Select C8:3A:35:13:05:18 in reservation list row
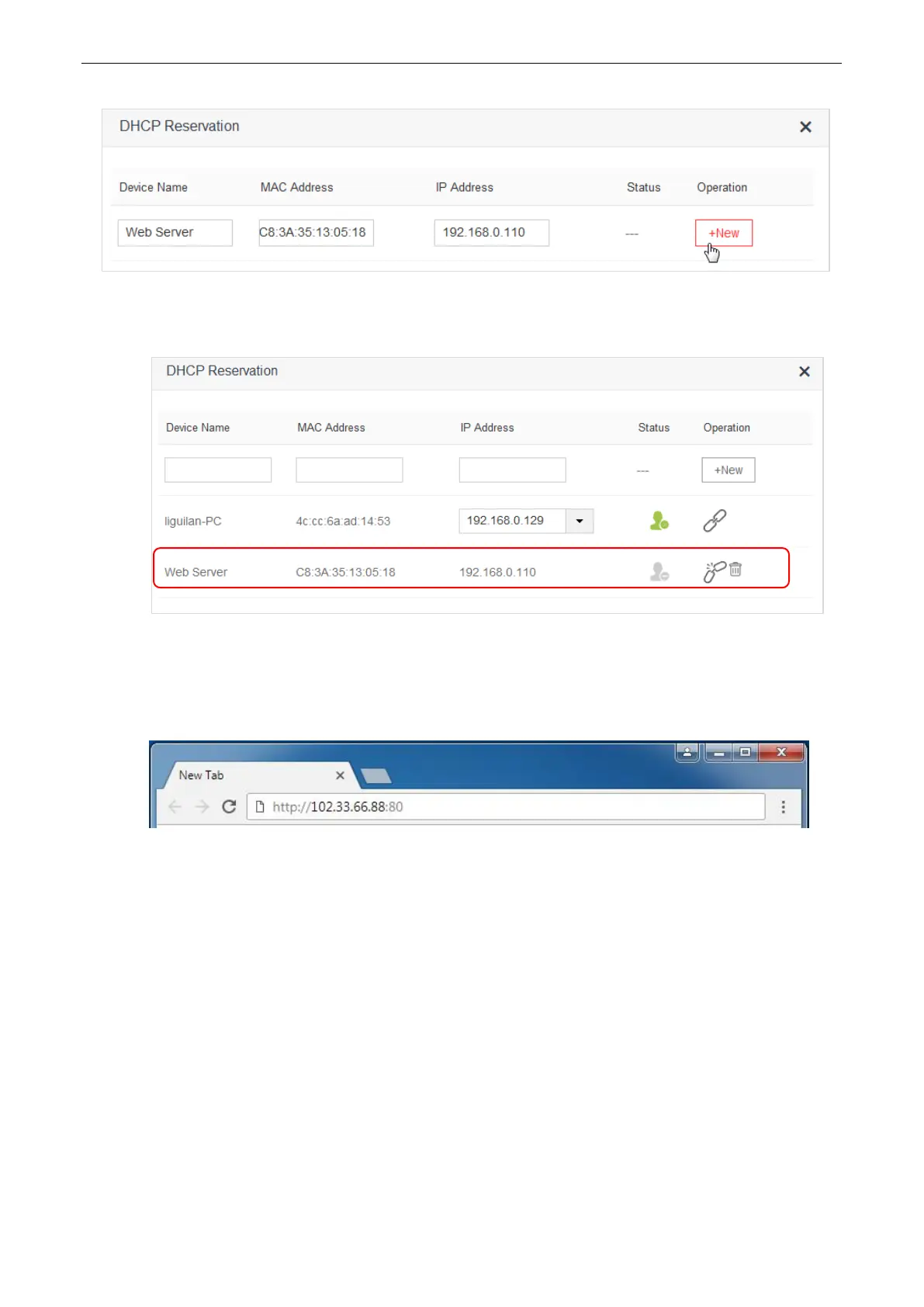Viewport: 924px width, 1307px height. coord(345,573)
